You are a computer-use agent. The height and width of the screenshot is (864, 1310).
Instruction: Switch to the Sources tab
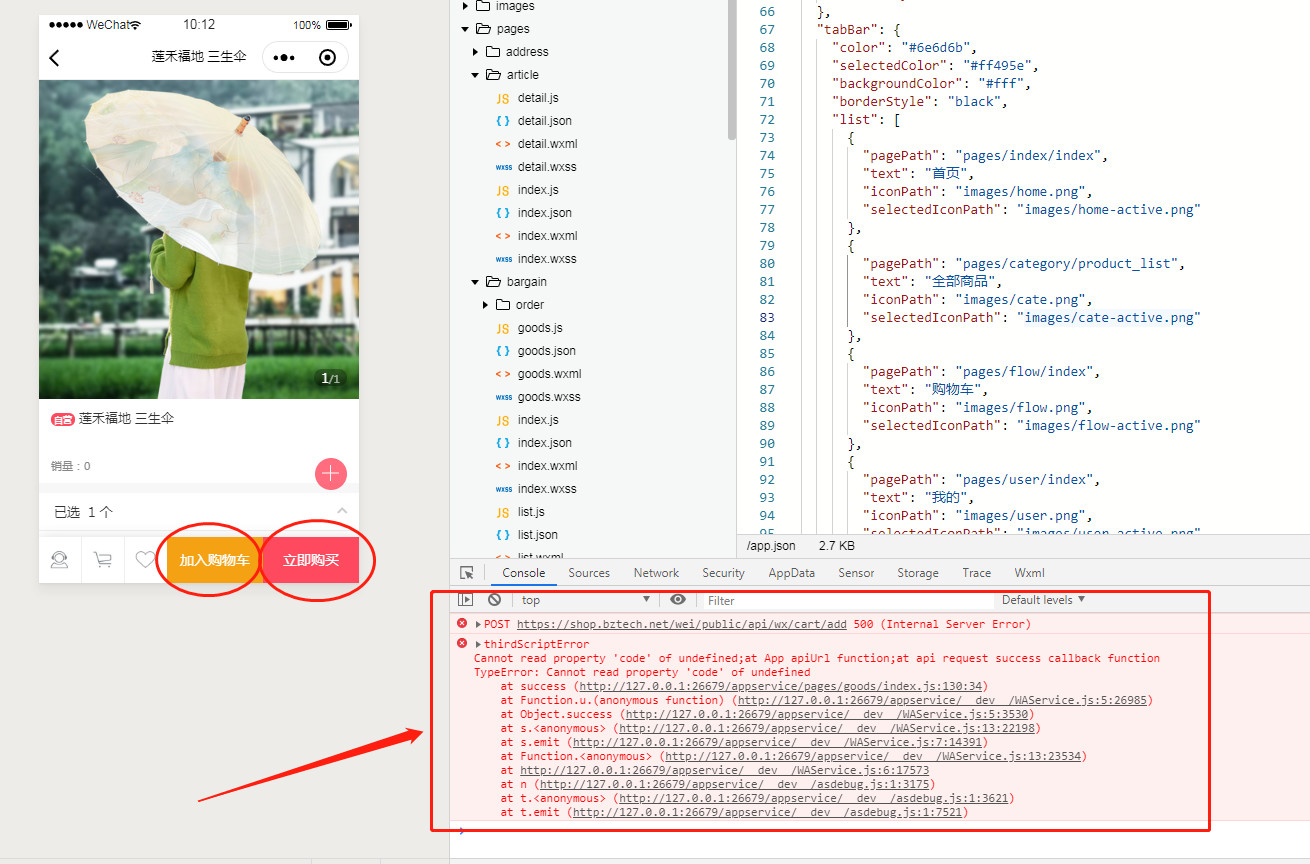589,573
